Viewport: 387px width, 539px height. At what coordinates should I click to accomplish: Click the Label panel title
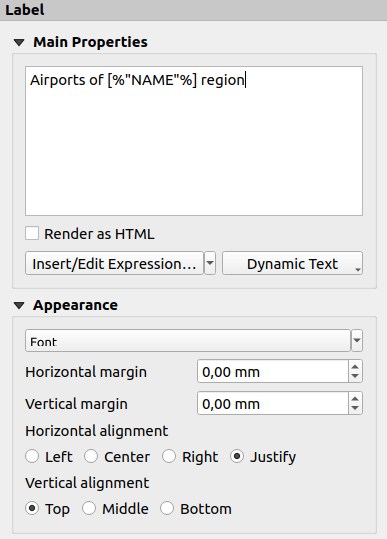[25, 10]
